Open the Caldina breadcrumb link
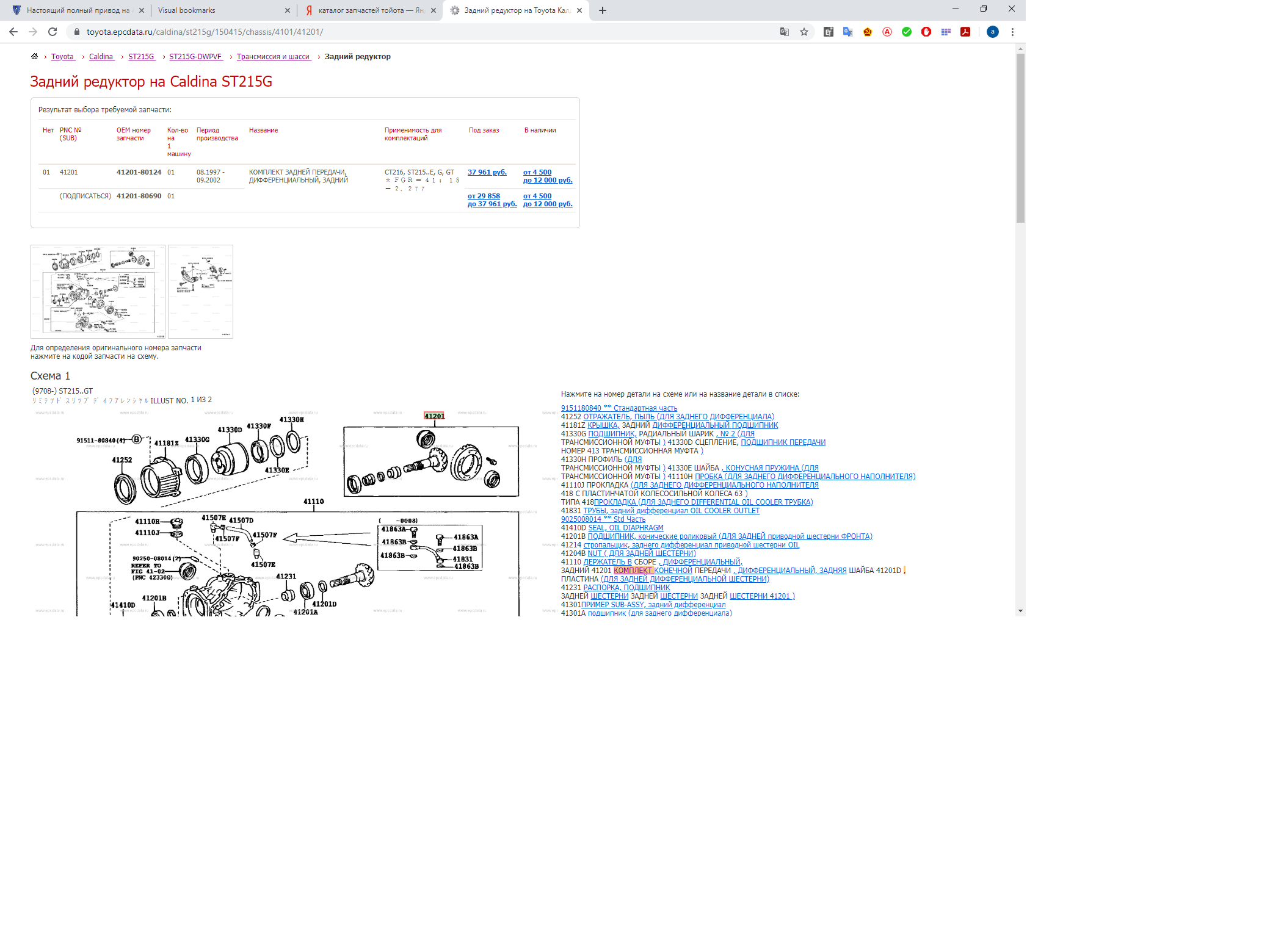 click(101, 57)
